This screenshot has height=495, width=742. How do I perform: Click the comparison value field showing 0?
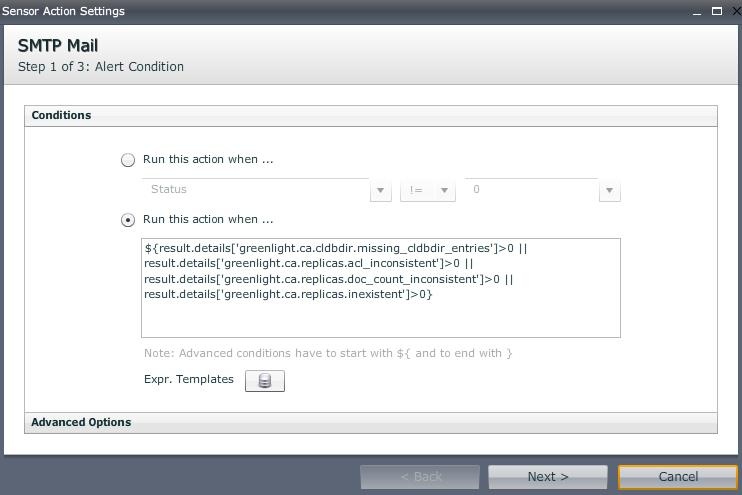click(x=530, y=190)
